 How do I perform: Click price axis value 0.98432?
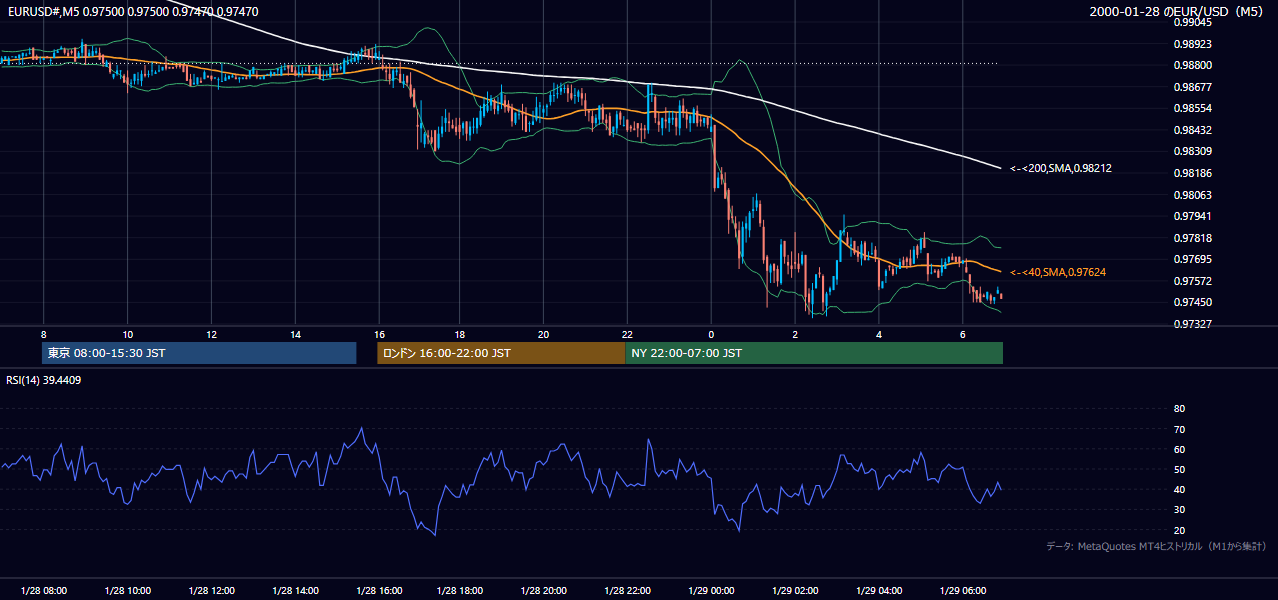(x=1193, y=130)
